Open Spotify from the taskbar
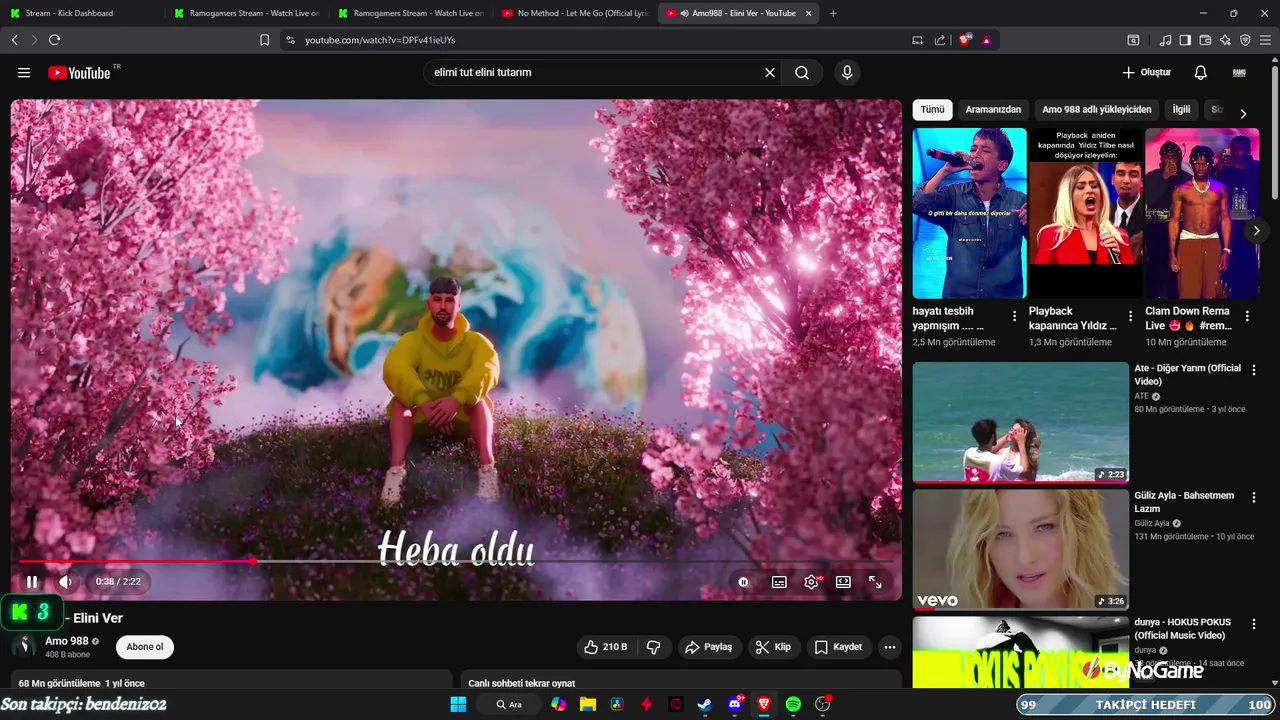 pos(793,704)
